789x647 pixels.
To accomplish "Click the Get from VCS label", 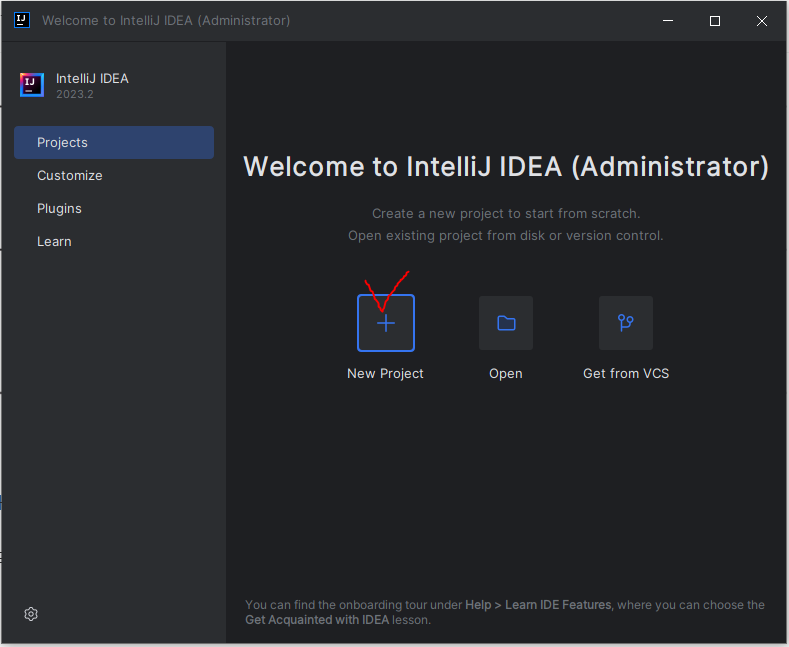I will coord(626,373).
